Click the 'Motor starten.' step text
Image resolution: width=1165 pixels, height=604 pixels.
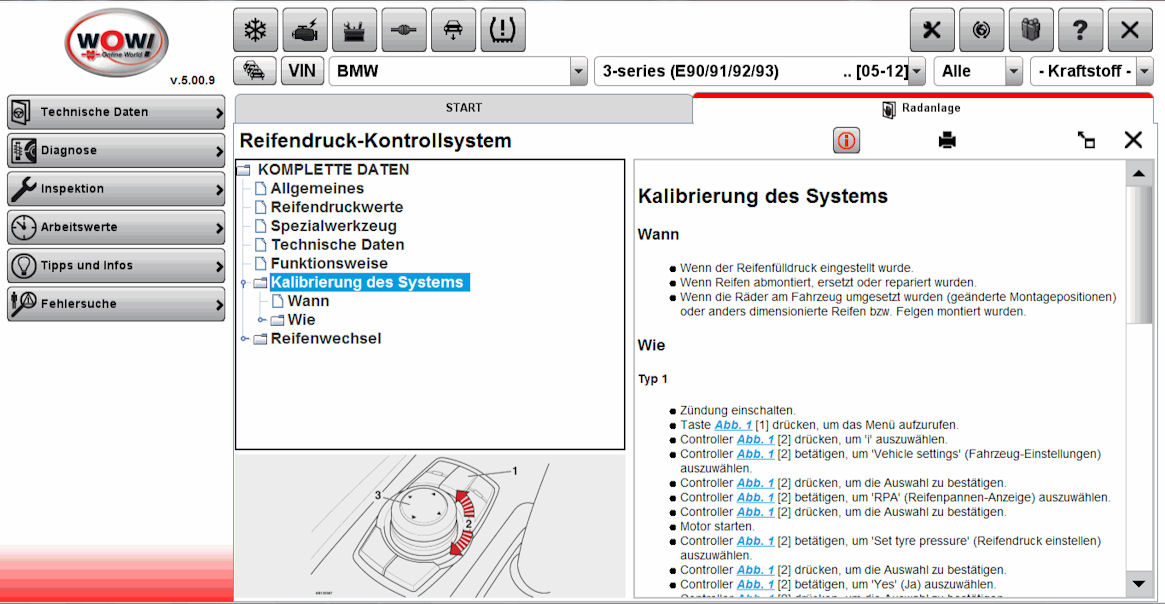tap(717, 527)
